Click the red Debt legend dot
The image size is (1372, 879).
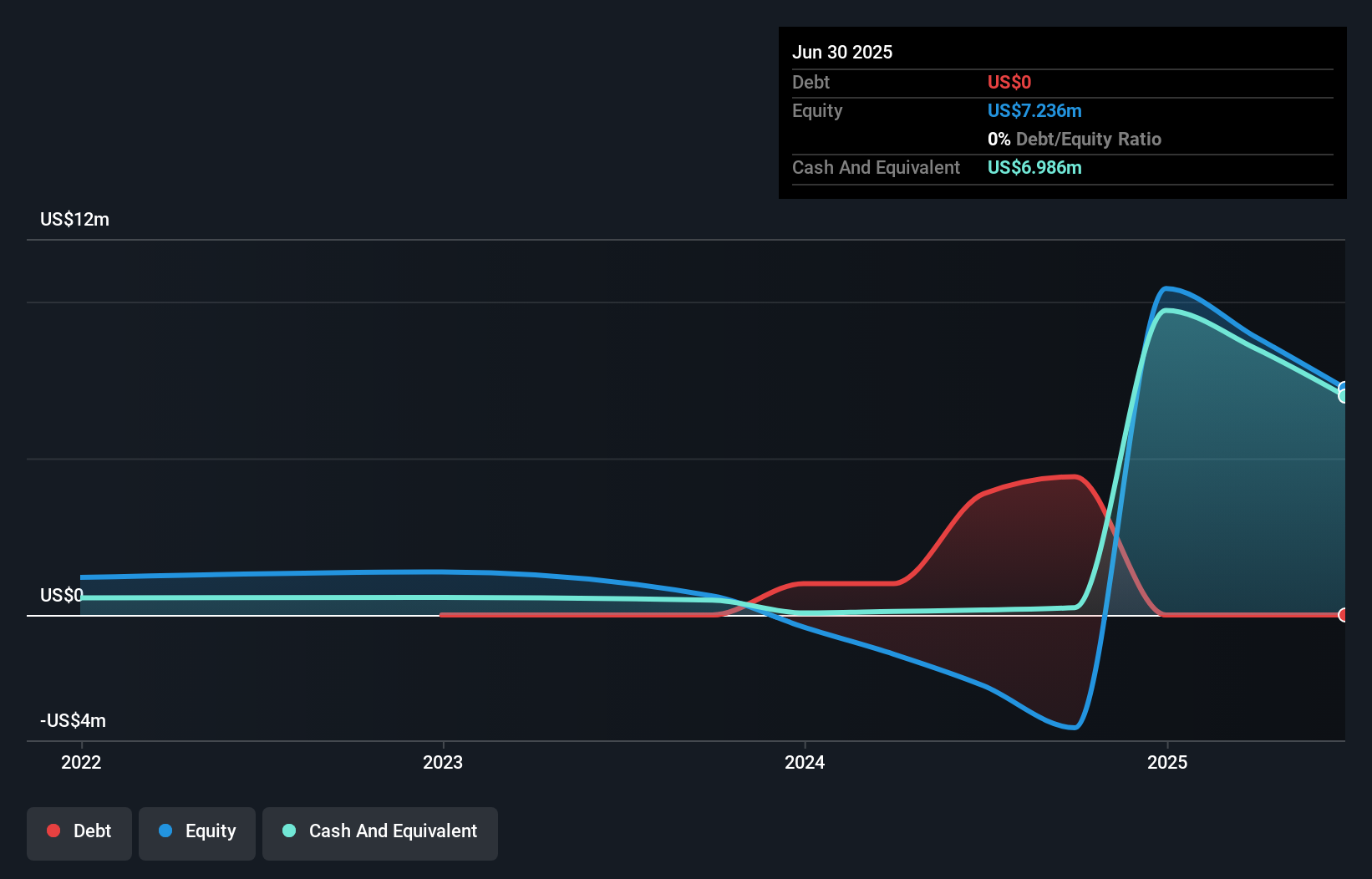tap(53, 831)
